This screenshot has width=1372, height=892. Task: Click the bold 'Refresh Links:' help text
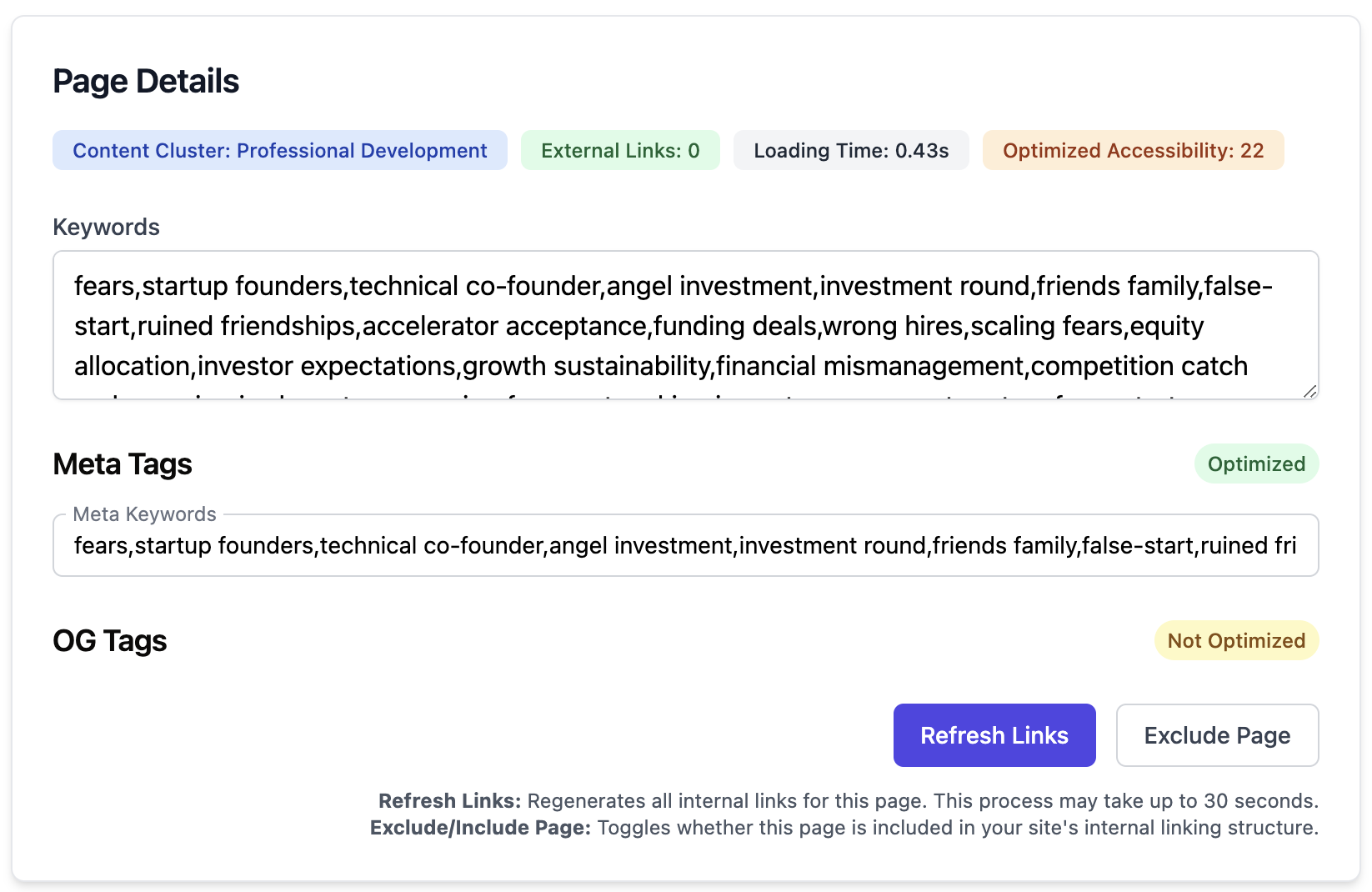pos(449,801)
